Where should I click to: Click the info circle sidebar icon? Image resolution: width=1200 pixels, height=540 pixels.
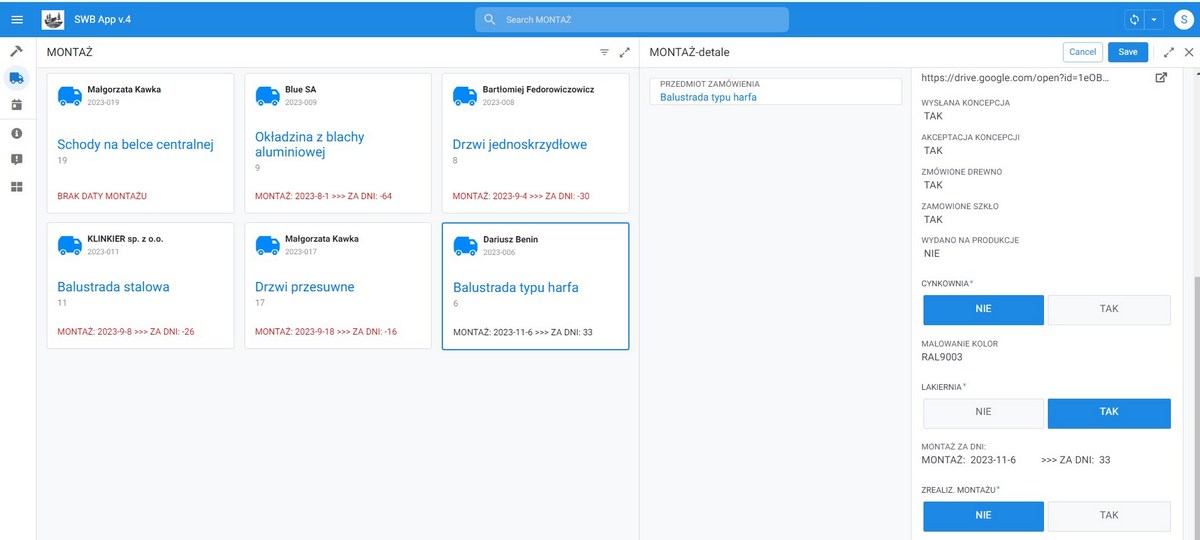pyautogui.click(x=17, y=133)
